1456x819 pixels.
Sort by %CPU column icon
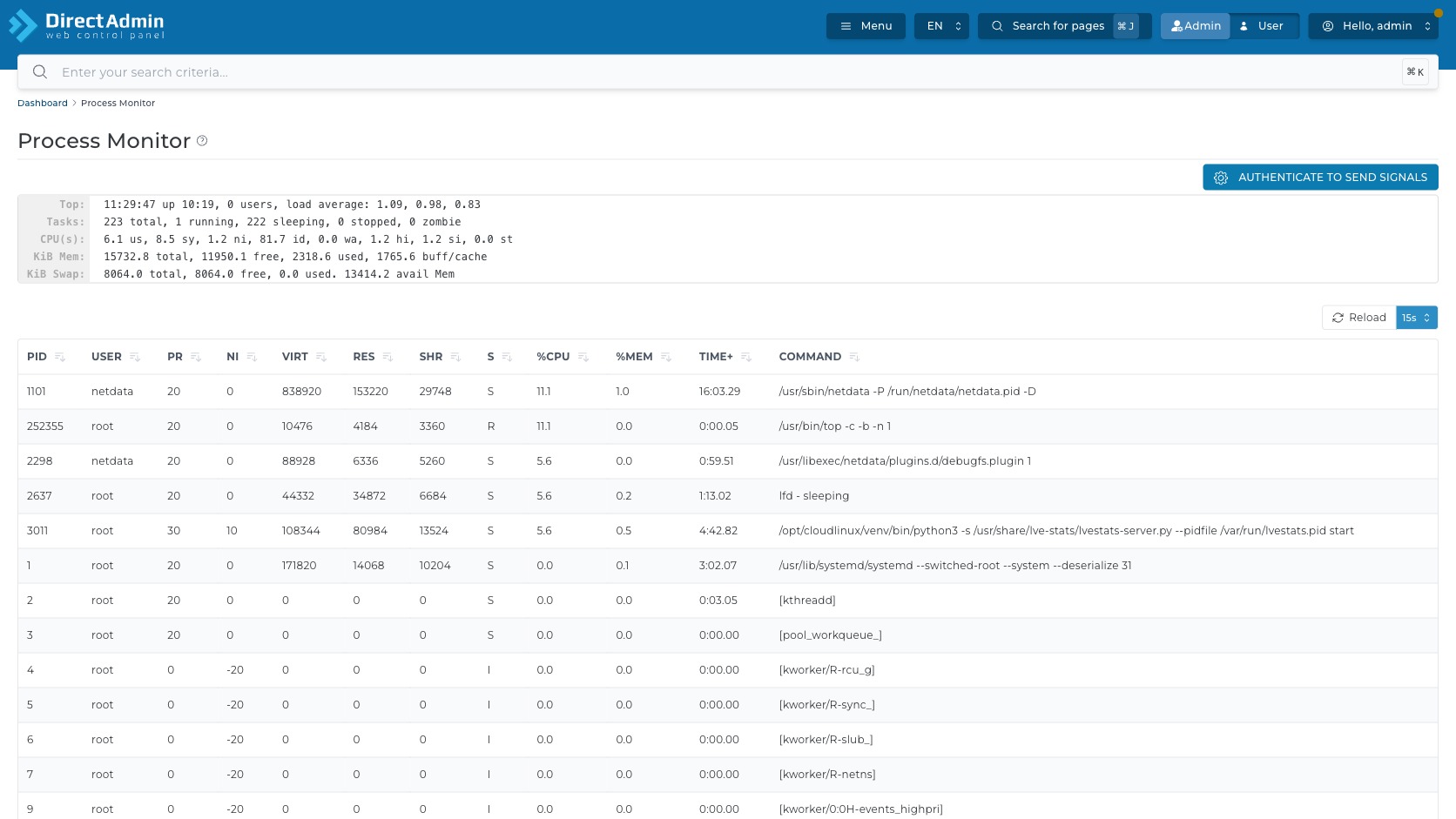click(583, 357)
